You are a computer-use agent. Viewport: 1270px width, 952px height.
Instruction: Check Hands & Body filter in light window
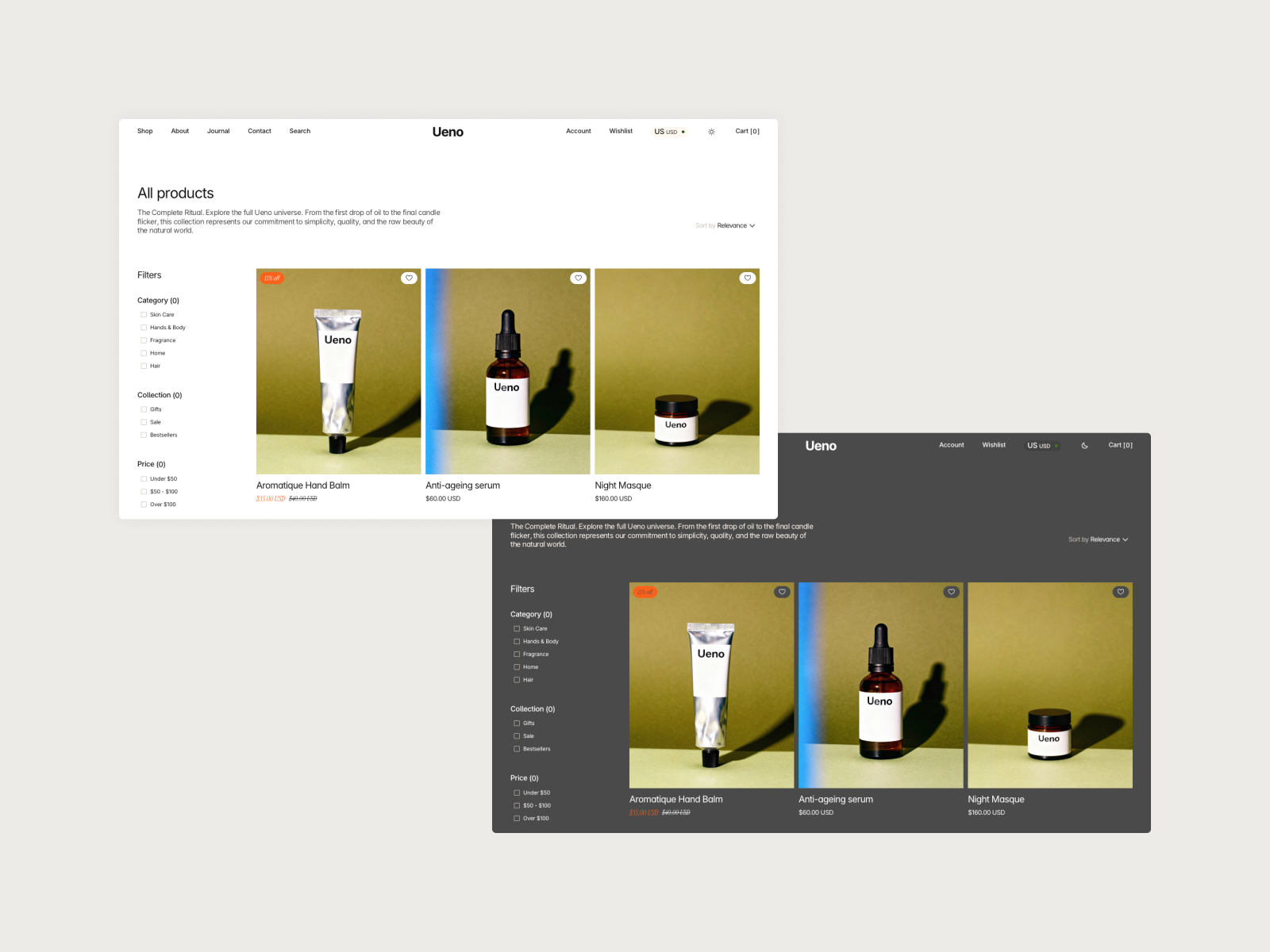144,328
